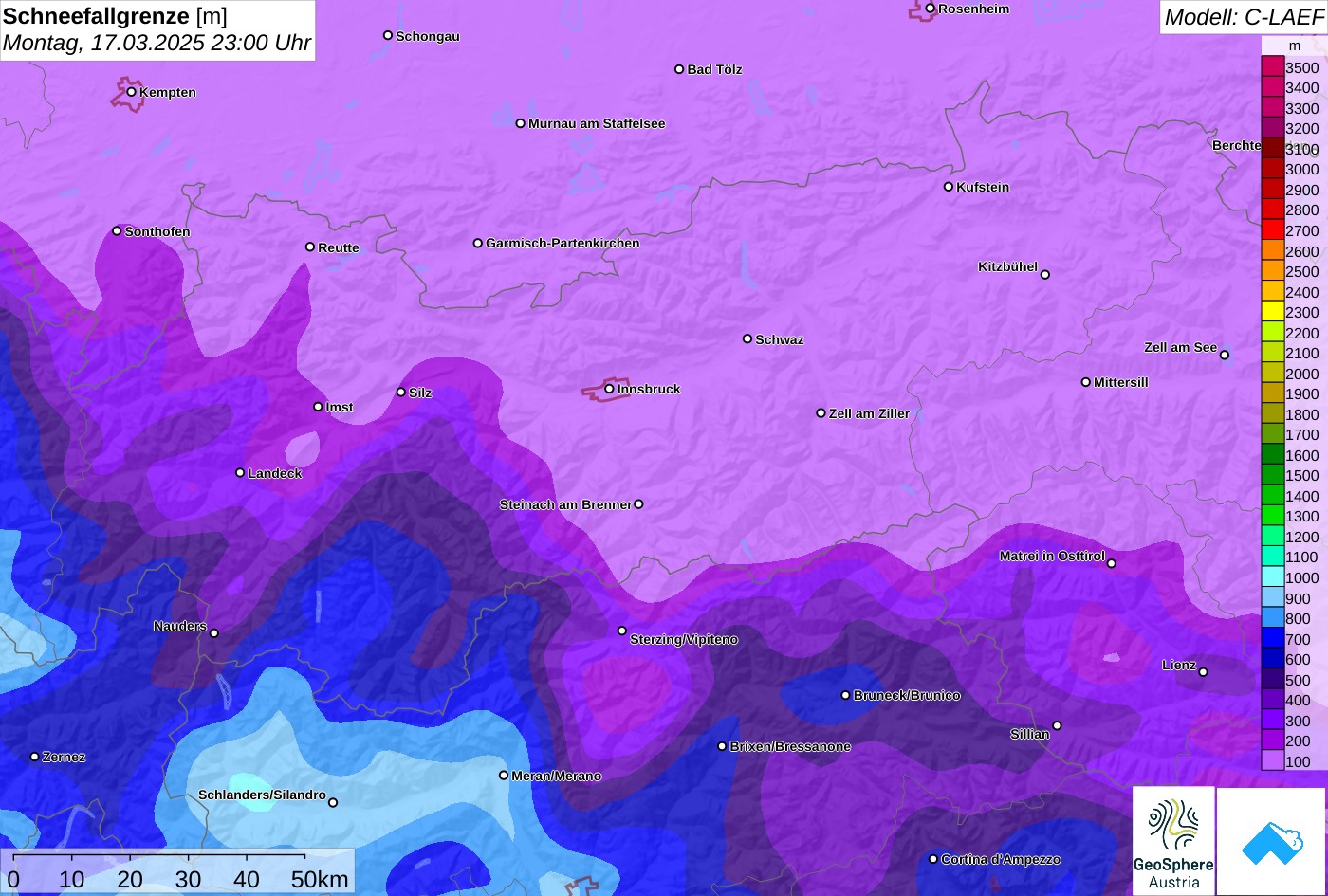The height and width of the screenshot is (896, 1328).
Task: Pick the 100 m legend color swatch
Action: 1272,760
